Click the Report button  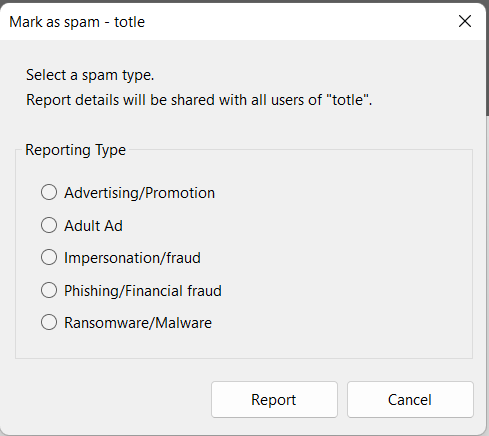point(274,399)
